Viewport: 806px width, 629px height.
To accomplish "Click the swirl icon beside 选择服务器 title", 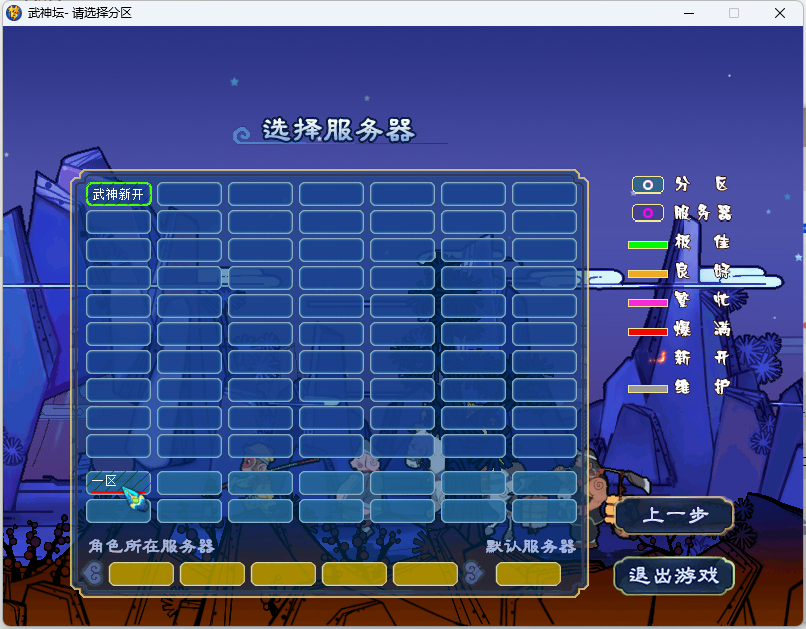I will click(243, 133).
